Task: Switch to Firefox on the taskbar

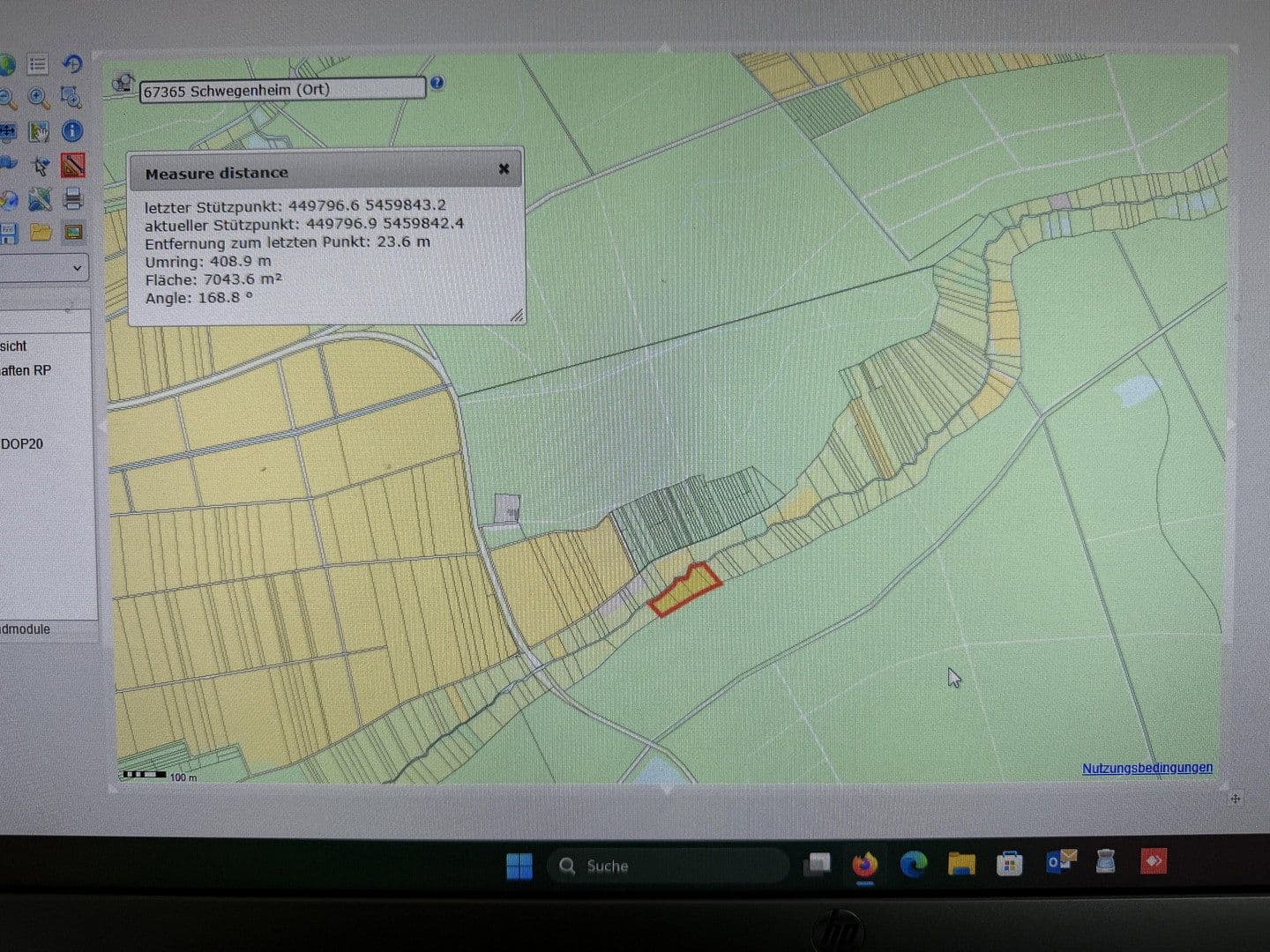Action: tap(865, 865)
